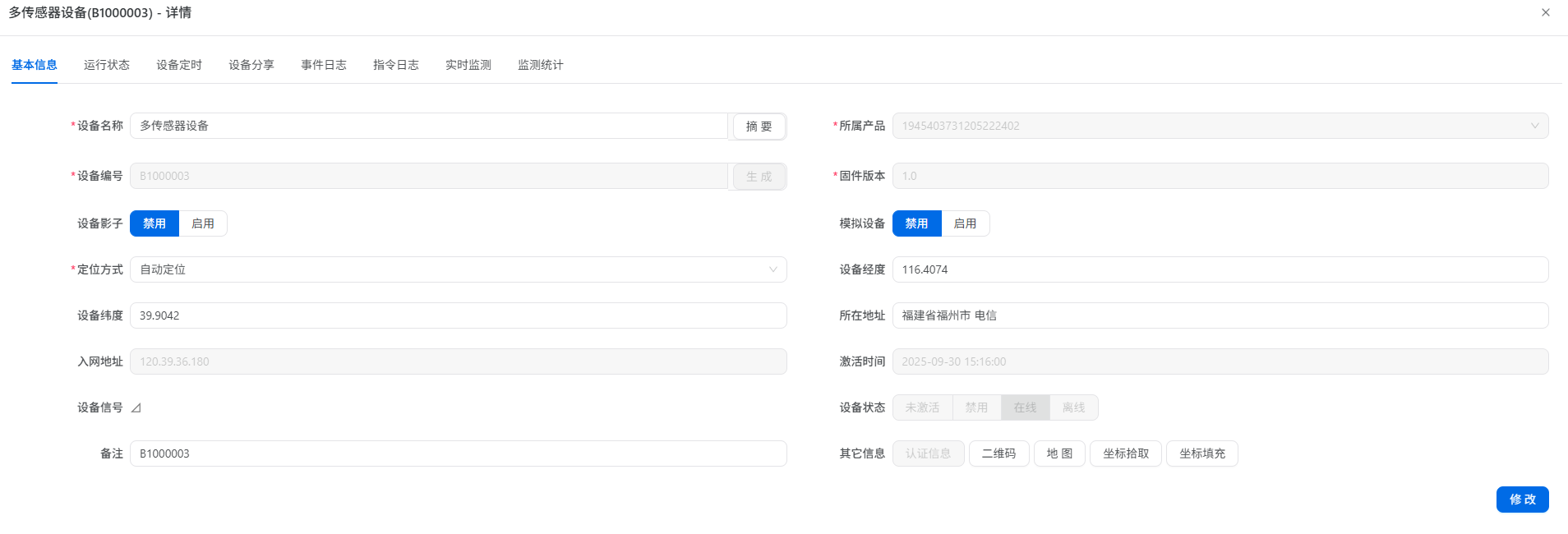Enable the 模拟设备 option
The image size is (1568, 534).
965,223
